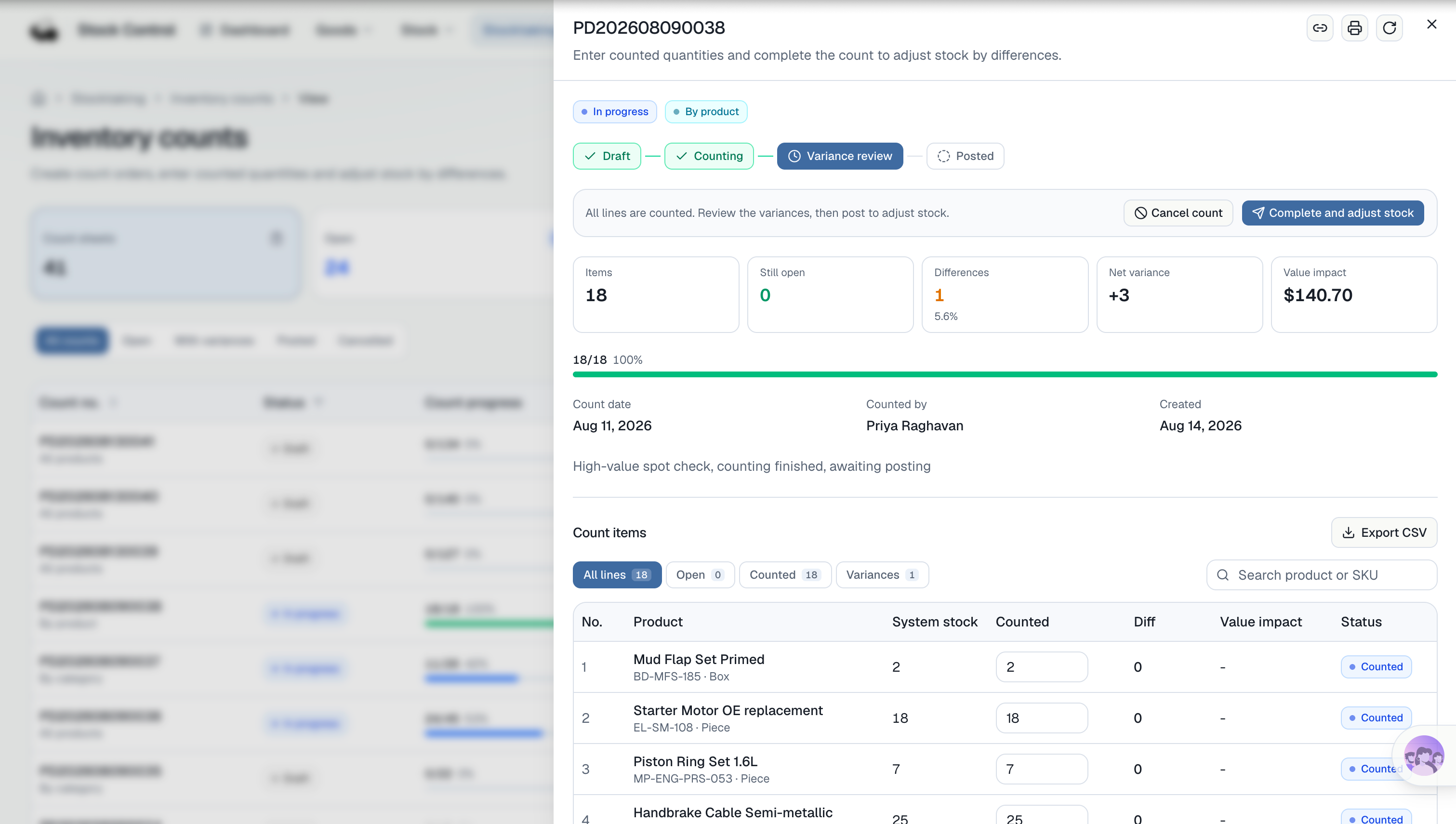Viewport: 1456px width, 824px height.
Task: Filter count items to Open lines
Action: pos(700,575)
